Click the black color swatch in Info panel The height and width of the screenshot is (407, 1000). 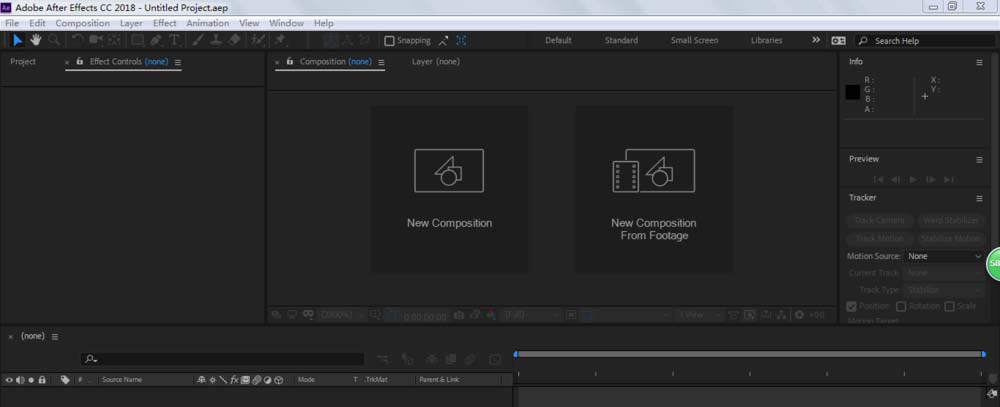point(853,92)
